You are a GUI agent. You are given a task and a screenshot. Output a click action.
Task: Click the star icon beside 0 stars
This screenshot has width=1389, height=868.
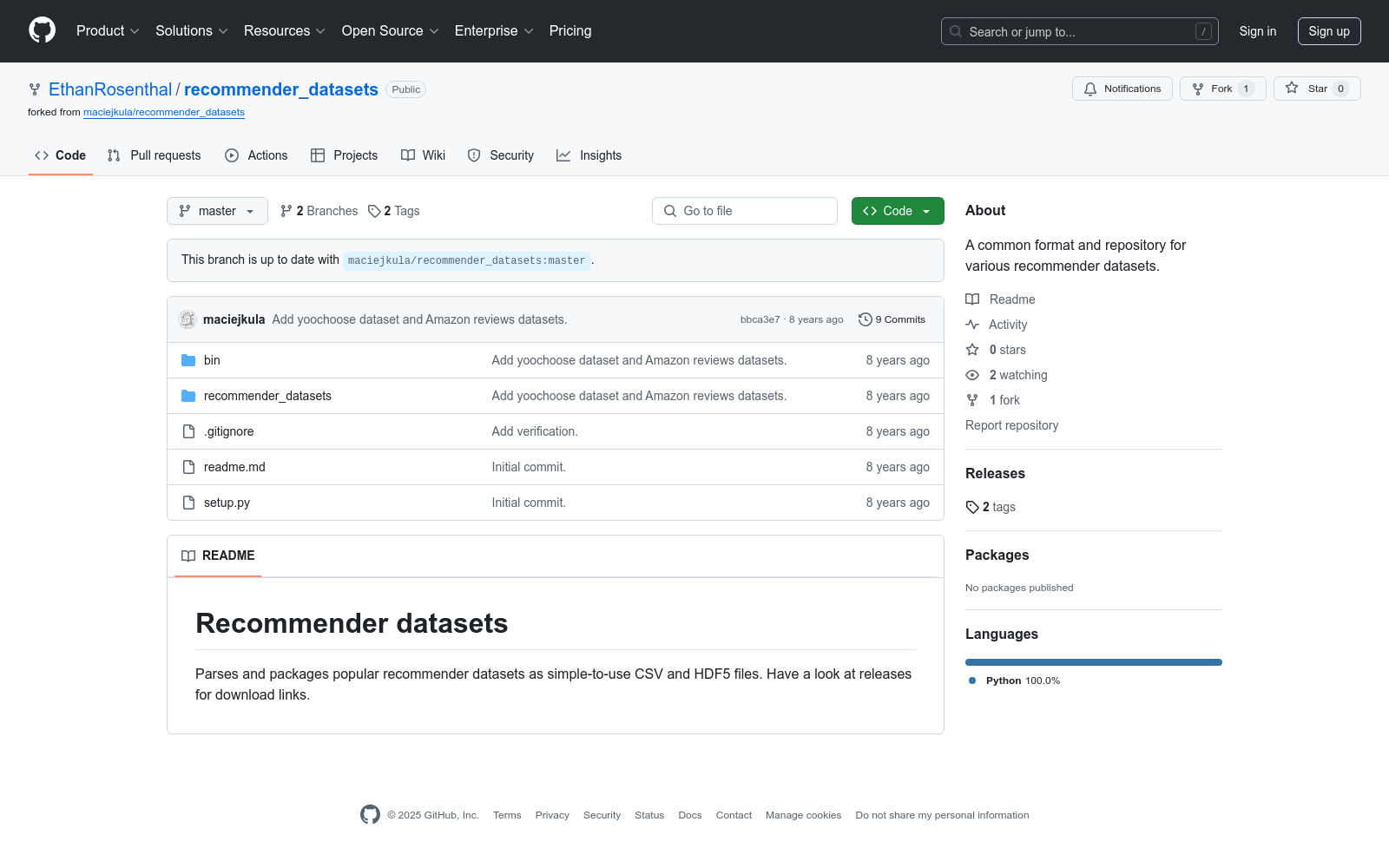[972, 350]
